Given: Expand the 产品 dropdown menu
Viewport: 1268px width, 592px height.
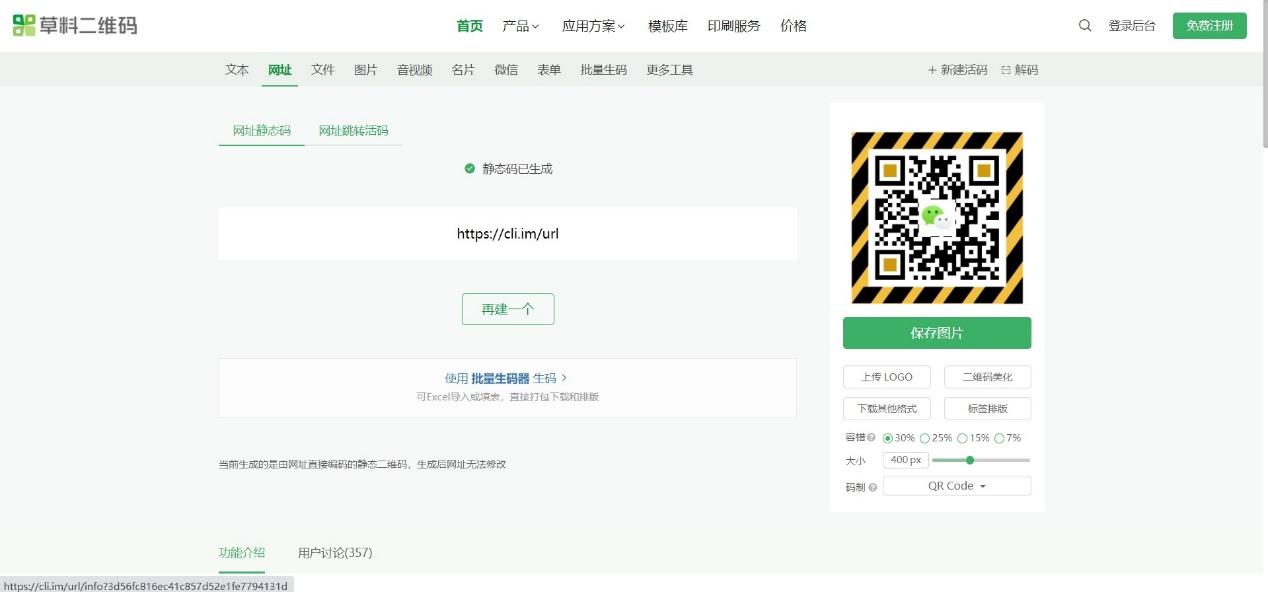Looking at the screenshot, I should coord(521,26).
